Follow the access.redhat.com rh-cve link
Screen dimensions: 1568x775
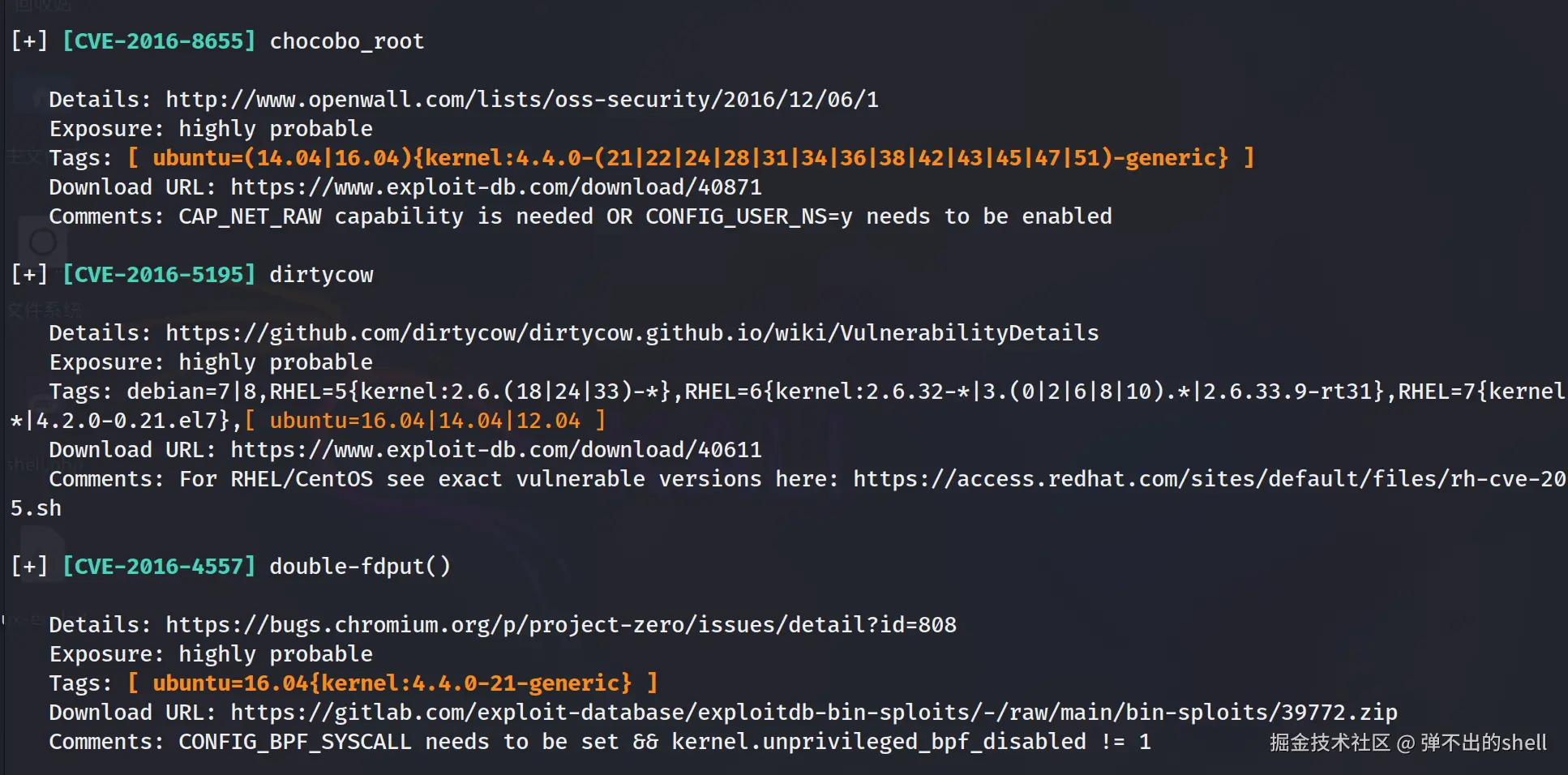(1208, 479)
